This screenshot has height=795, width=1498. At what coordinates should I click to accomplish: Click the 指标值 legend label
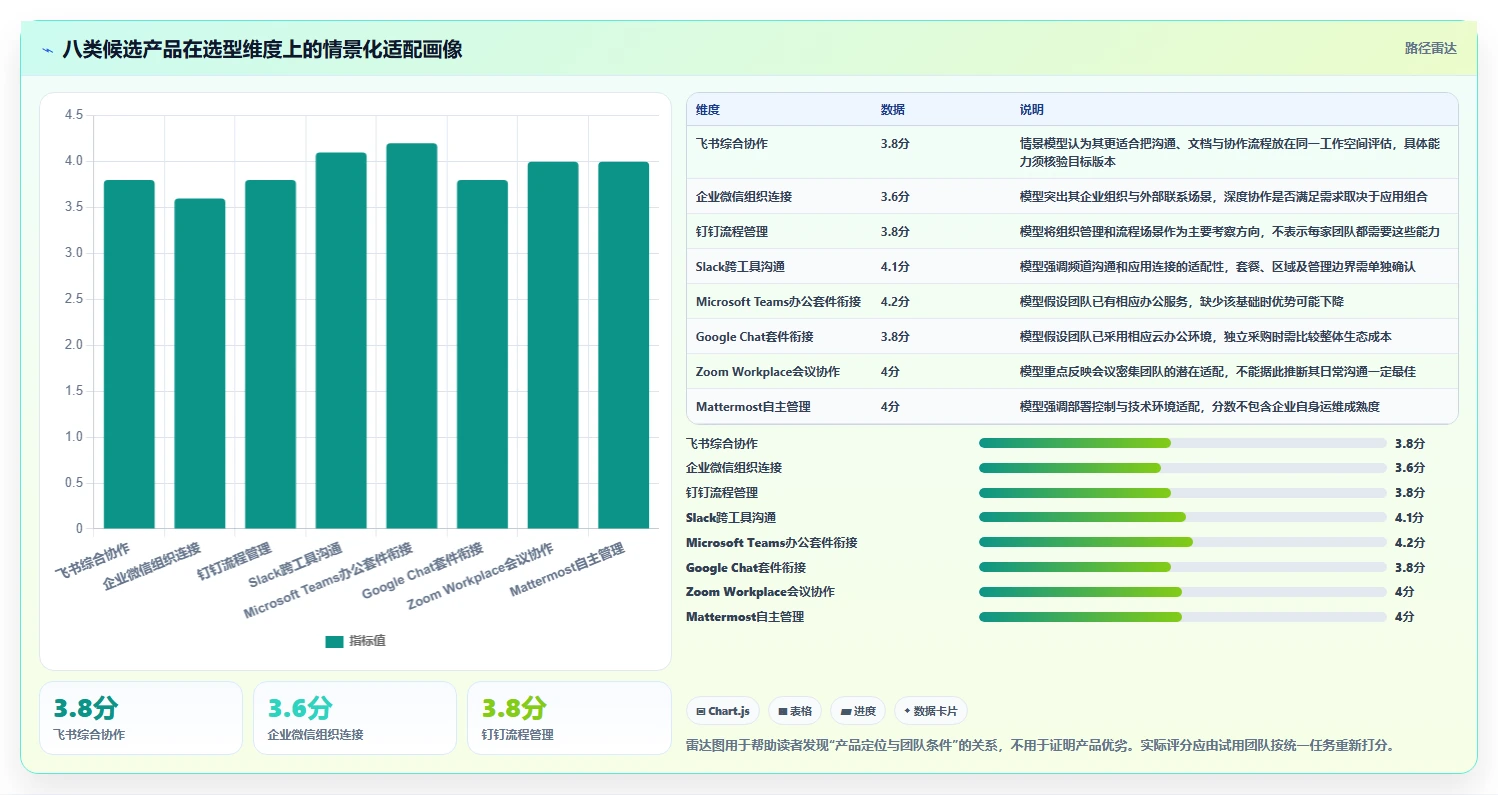coord(367,641)
